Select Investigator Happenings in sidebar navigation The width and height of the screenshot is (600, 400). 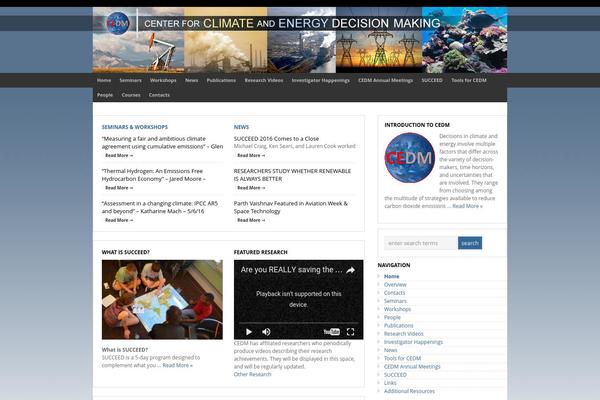(413, 342)
